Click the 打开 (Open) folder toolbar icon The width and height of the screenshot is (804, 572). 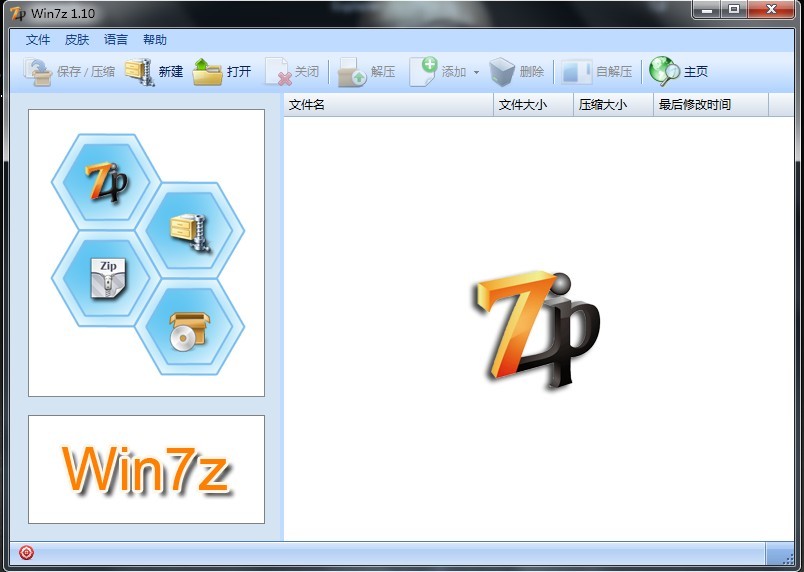point(207,72)
